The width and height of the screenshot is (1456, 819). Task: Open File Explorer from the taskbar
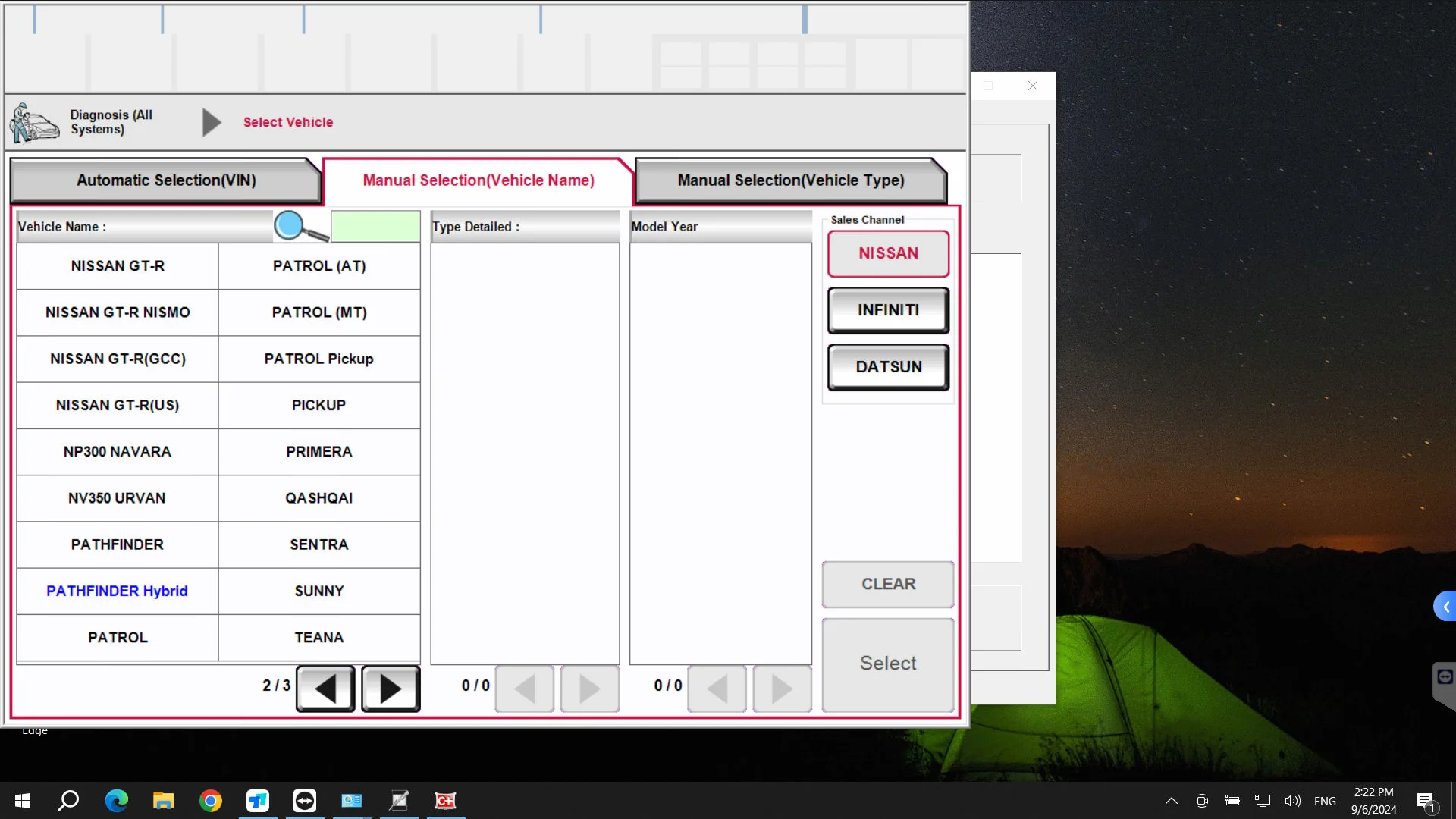(163, 800)
